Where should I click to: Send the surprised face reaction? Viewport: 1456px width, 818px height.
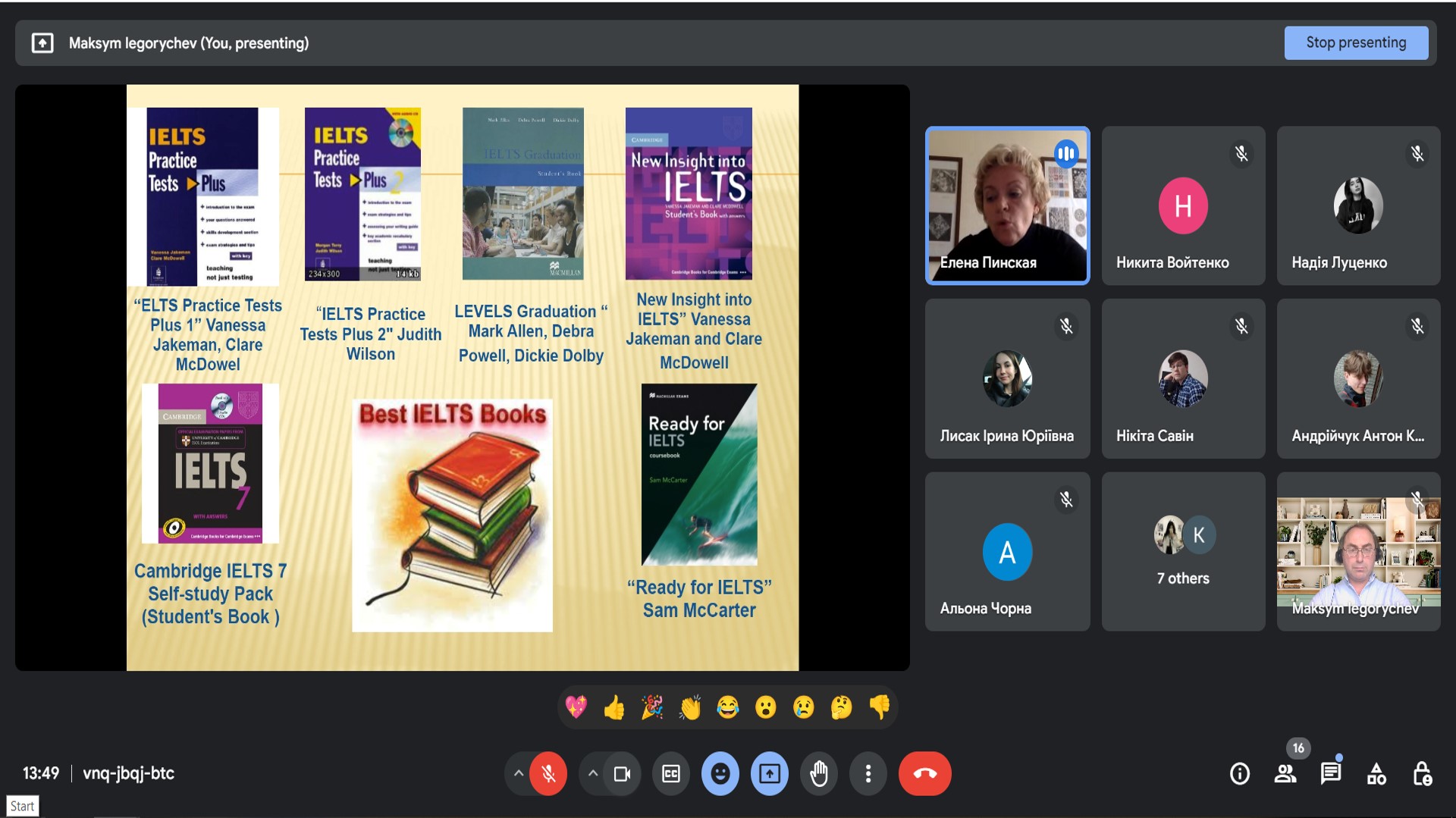click(x=766, y=707)
